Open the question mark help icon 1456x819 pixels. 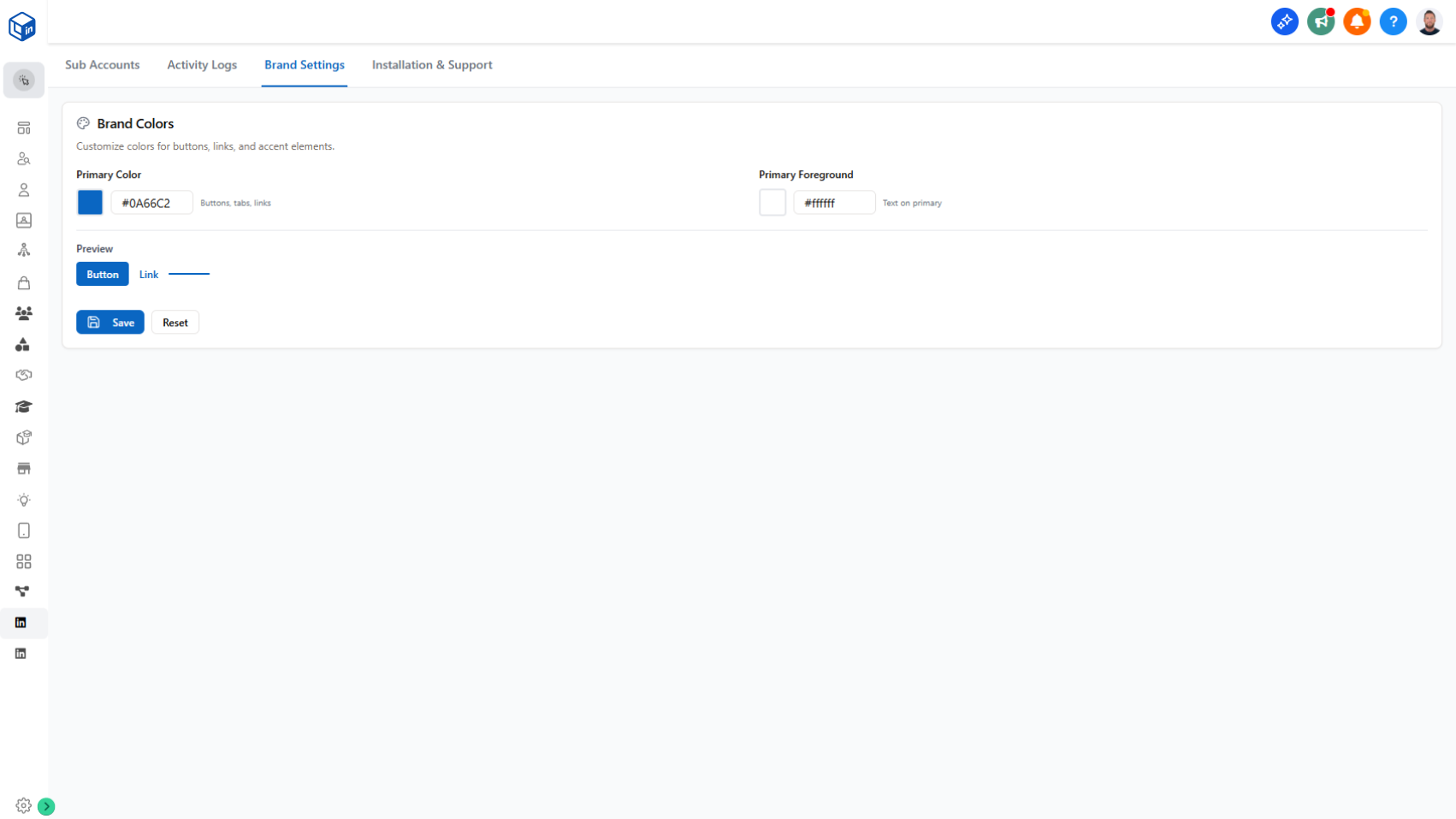point(1393,22)
